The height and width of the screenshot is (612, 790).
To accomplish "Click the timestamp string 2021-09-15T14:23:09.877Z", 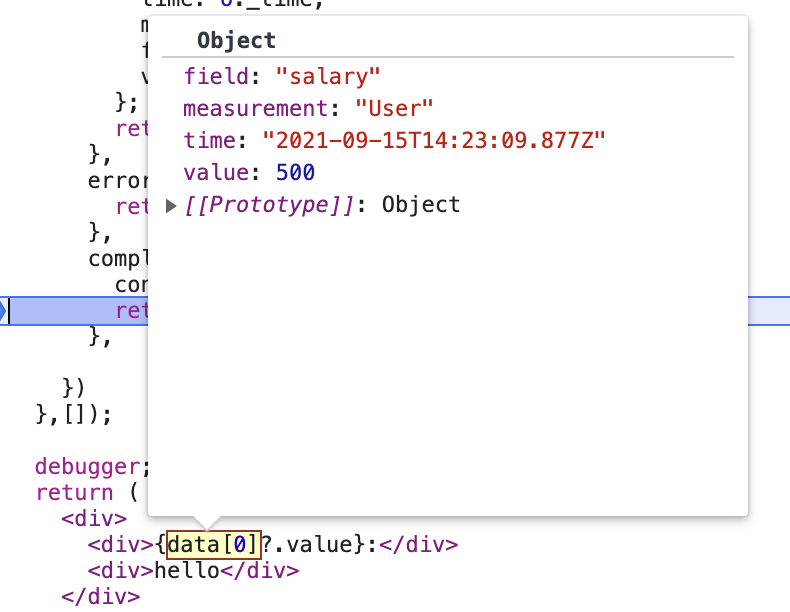I will (434, 140).
